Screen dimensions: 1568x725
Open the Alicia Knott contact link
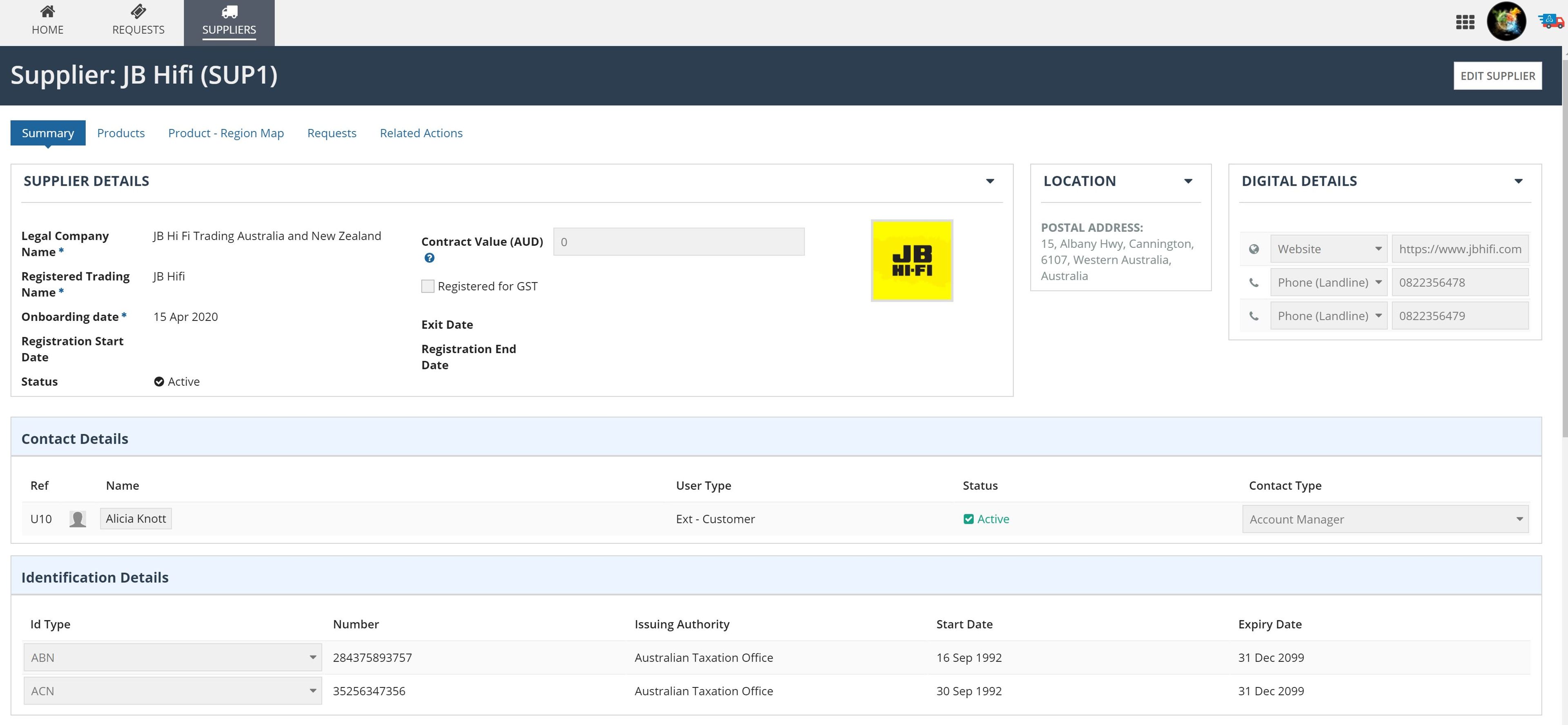[x=136, y=518]
